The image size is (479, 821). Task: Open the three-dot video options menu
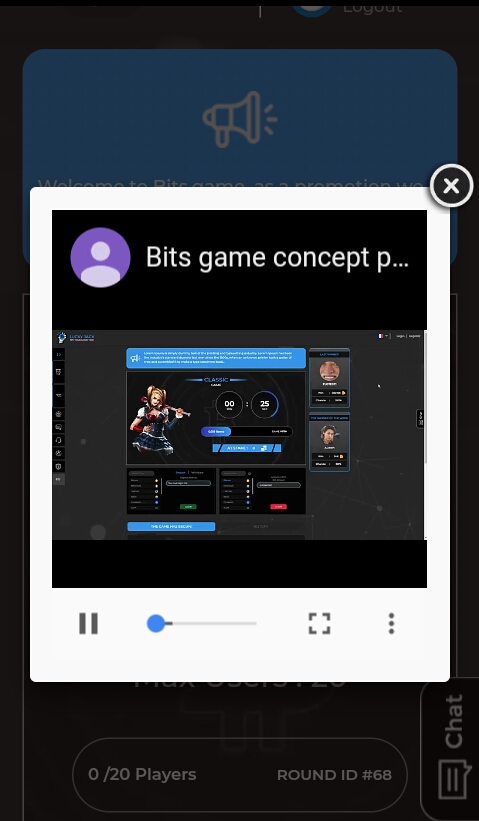[x=391, y=623]
